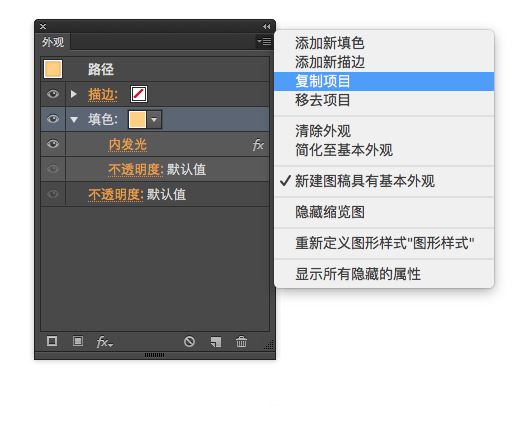Expand the 描边 disclosure triangle
Screen dimensions: 528x423
[x=73, y=94]
